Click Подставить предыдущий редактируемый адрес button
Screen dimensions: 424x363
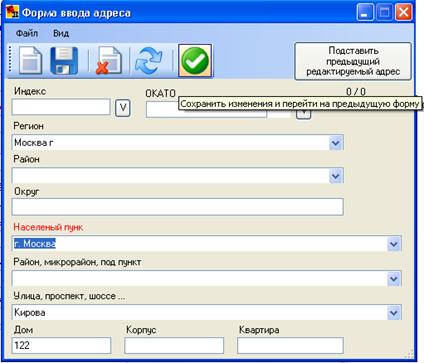coord(353,61)
